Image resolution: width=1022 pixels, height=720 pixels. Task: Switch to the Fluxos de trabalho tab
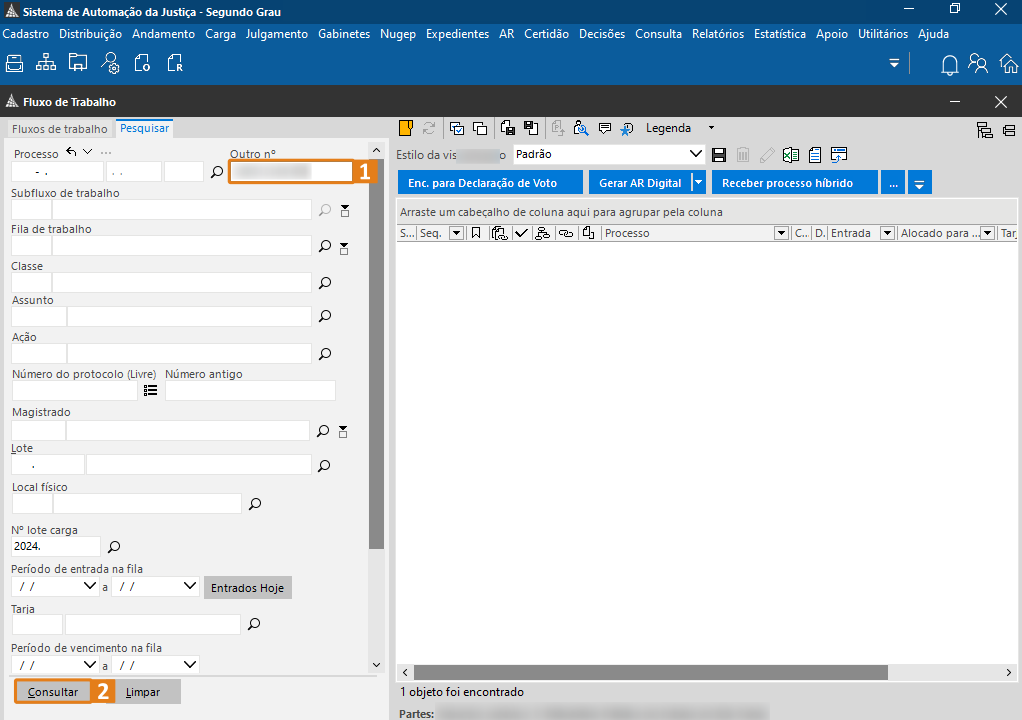tap(59, 129)
